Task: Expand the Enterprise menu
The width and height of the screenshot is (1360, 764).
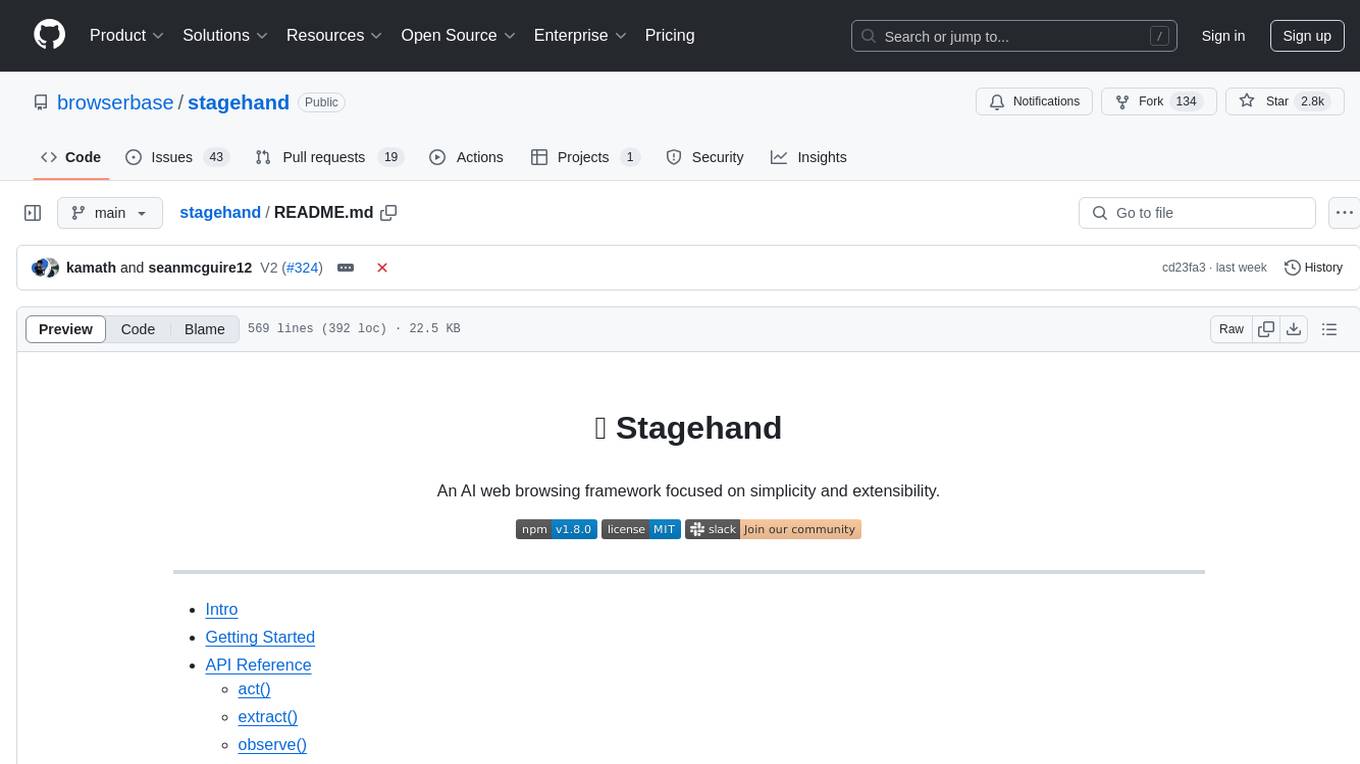Action: [x=581, y=35]
